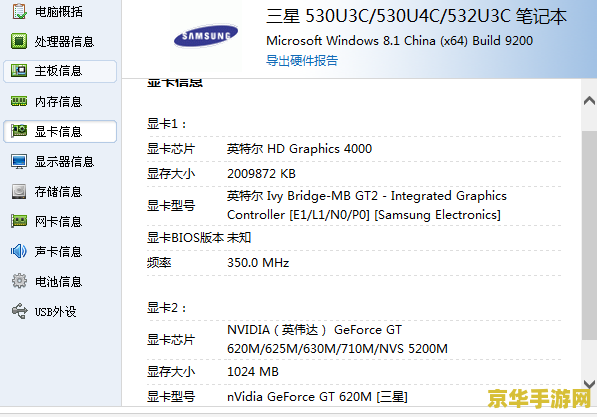Open the 存储信息 hard disk icon
The height and width of the screenshot is (417, 597).
pyautogui.click(x=19, y=192)
